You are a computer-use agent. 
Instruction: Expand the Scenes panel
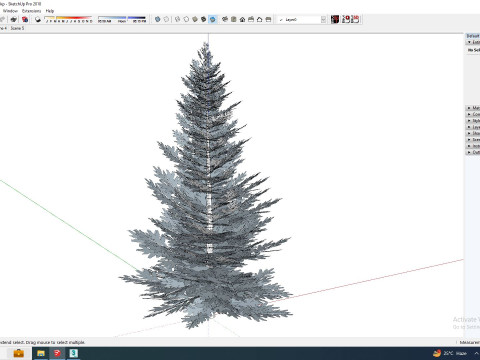point(473,140)
